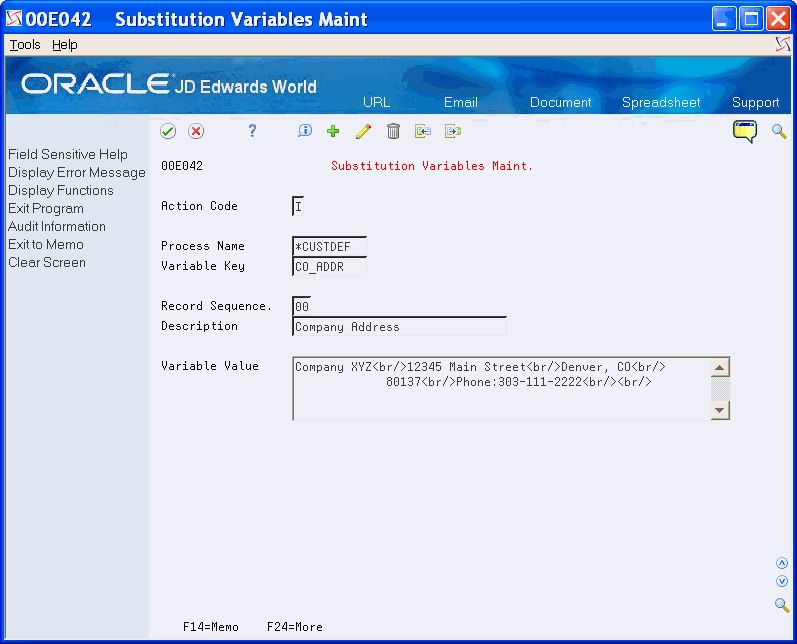Click the Action Code field
This screenshot has width=797, height=644.
[x=298, y=206]
